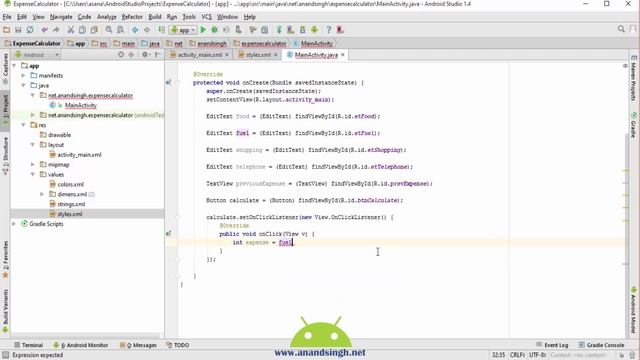Click the Undo arrow icon
Screen dimensions: 640x360
point(44,30)
